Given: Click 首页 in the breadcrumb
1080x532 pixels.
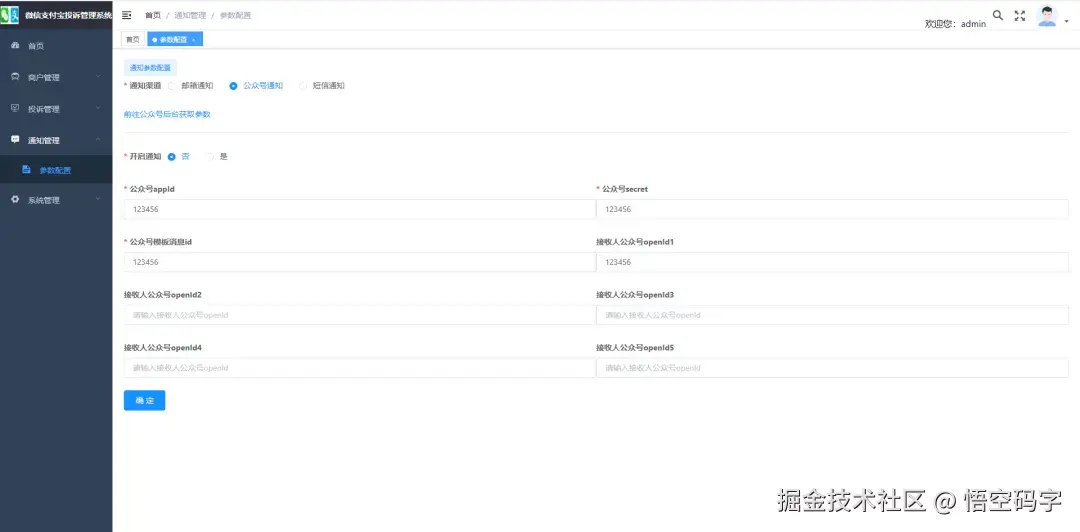Looking at the screenshot, I should tap(153, 15).
